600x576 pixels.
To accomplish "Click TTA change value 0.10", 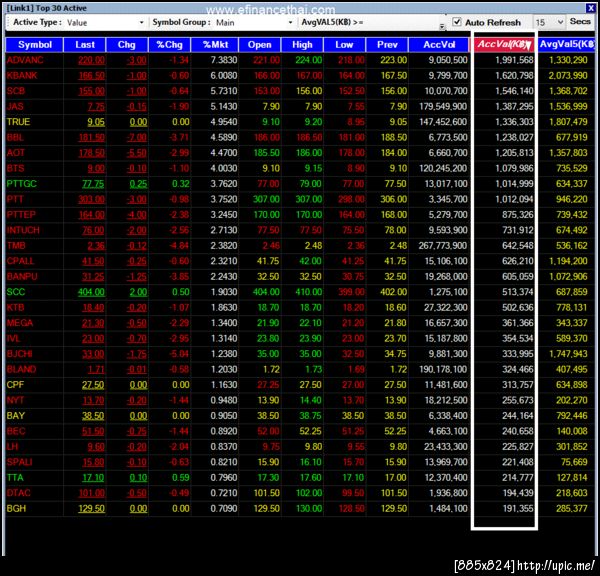I will click(138, 478).
